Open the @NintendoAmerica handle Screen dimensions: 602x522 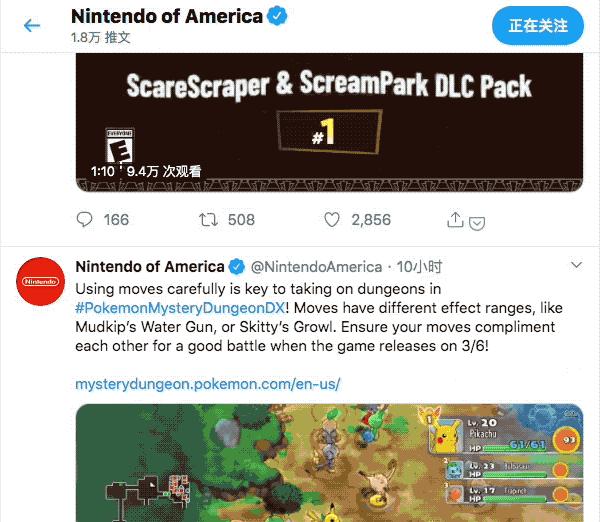[316, 267]
